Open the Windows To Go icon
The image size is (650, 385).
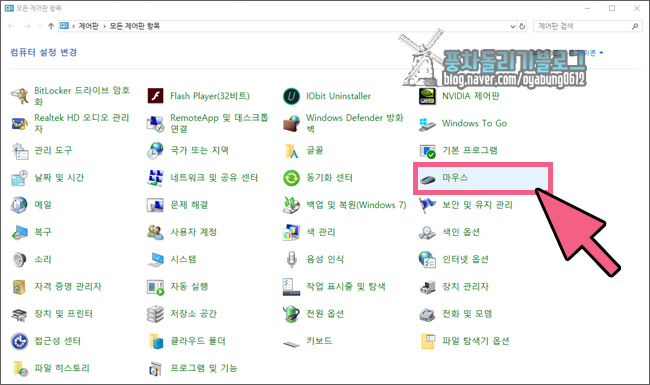click(x=427, y=123)
